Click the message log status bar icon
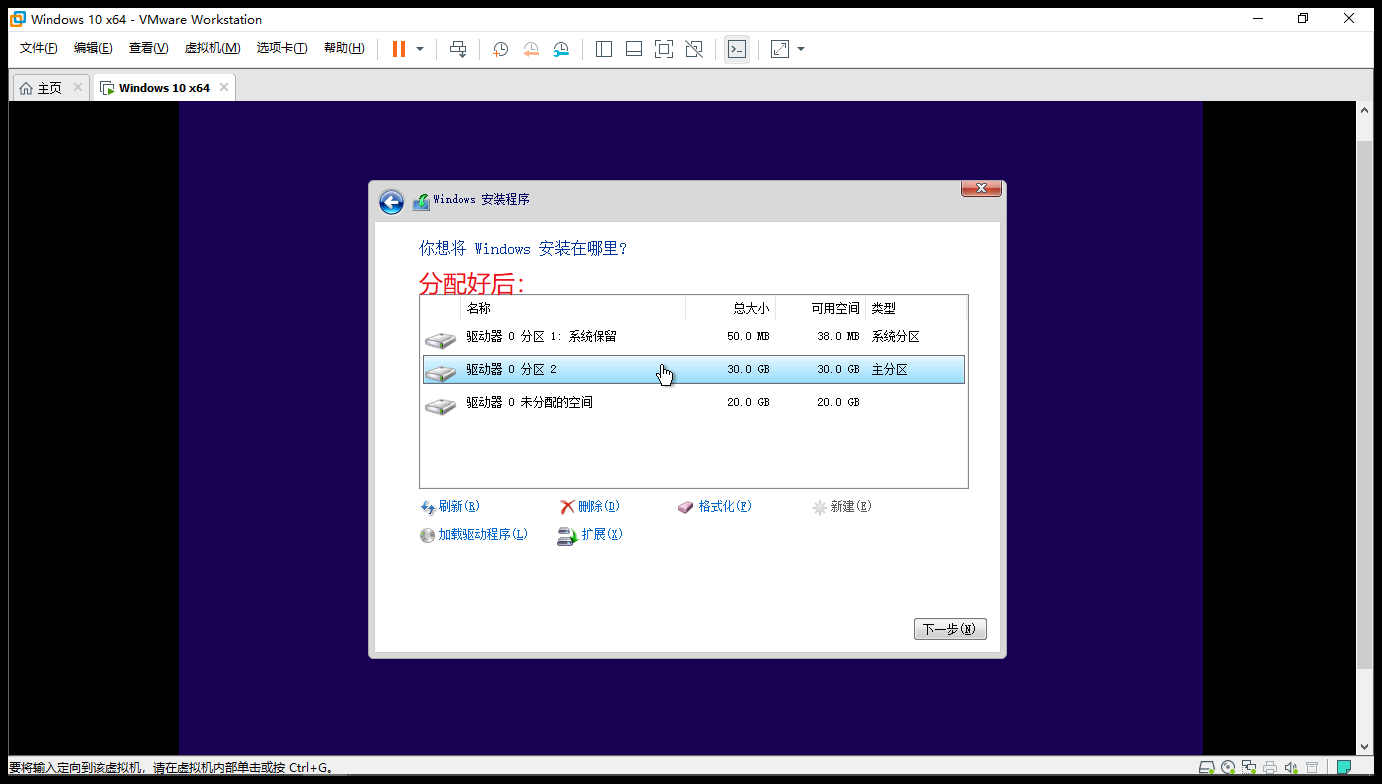This screenshot has width=1382, height=784. tap(1345, 768)
